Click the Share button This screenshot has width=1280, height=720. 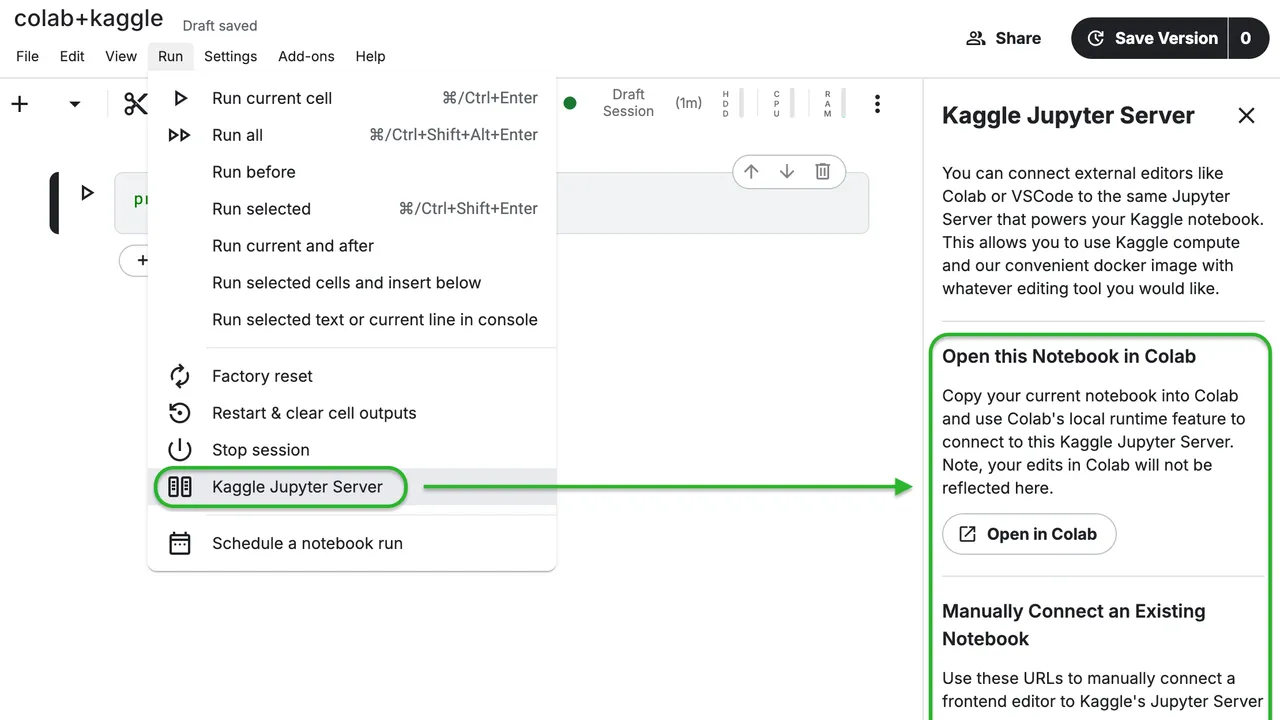[x=1003, y=38]
